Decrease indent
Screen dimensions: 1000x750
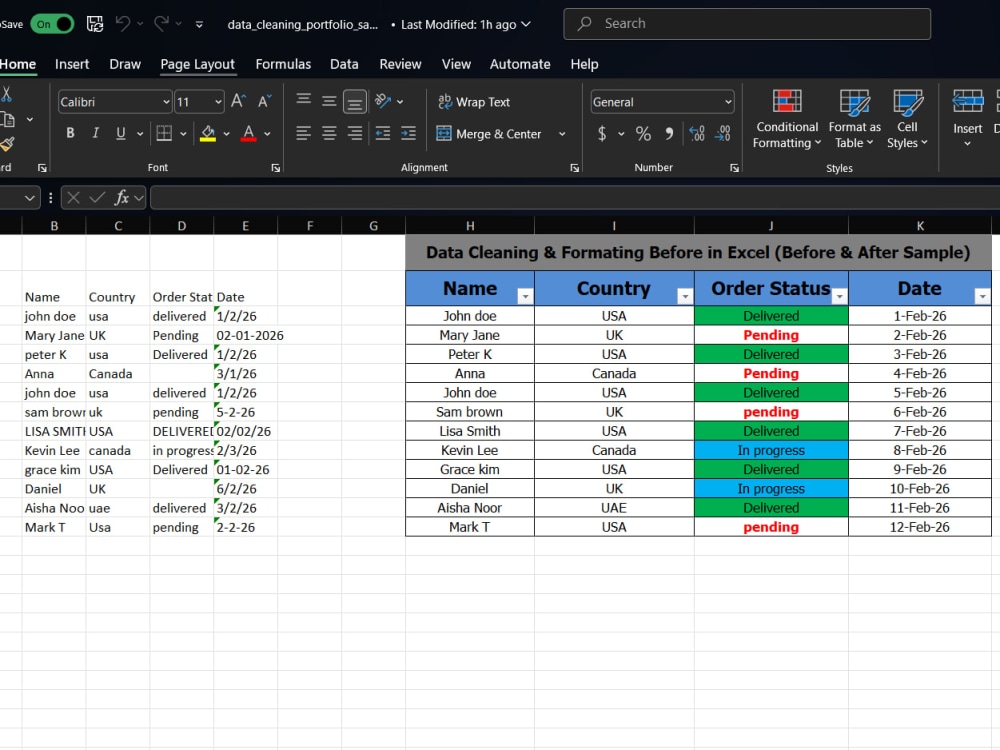click(383, 133)
